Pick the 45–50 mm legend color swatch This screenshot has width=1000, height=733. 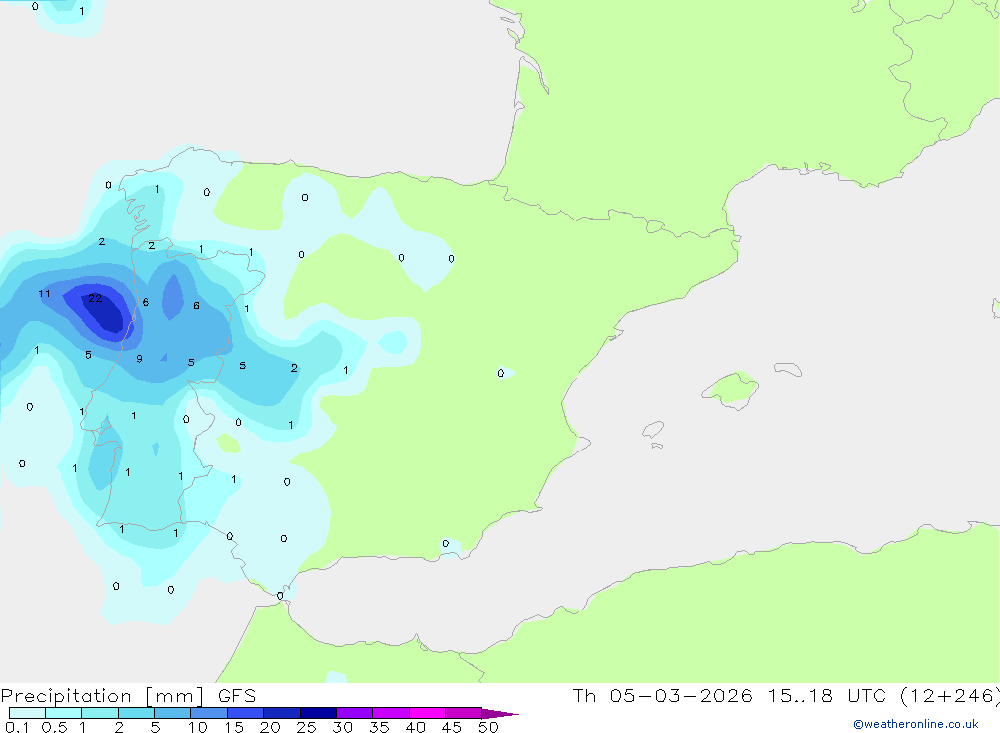pos(463,713)
